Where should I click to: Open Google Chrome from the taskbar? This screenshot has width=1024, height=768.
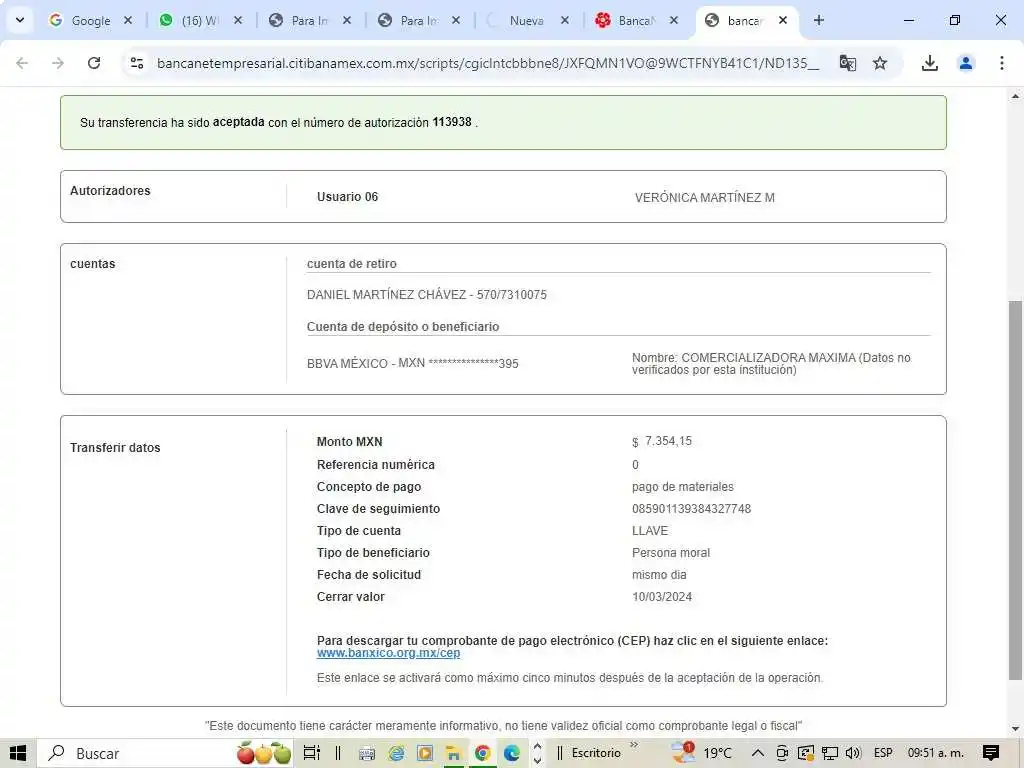(x=482, y=753)
